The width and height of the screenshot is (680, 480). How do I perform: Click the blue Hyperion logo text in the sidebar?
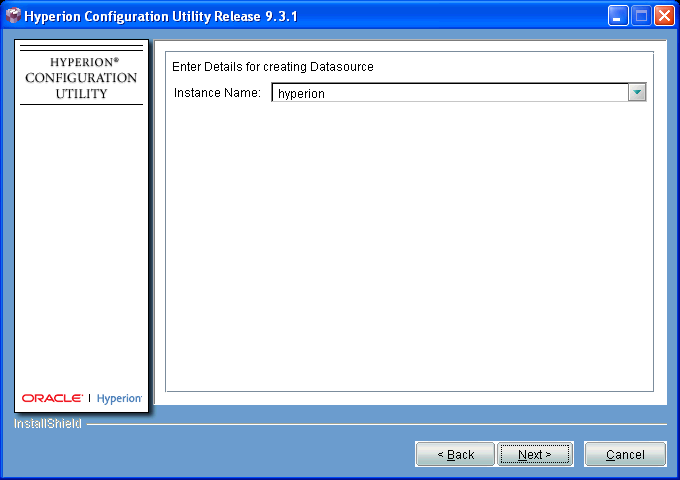(119, 398)
